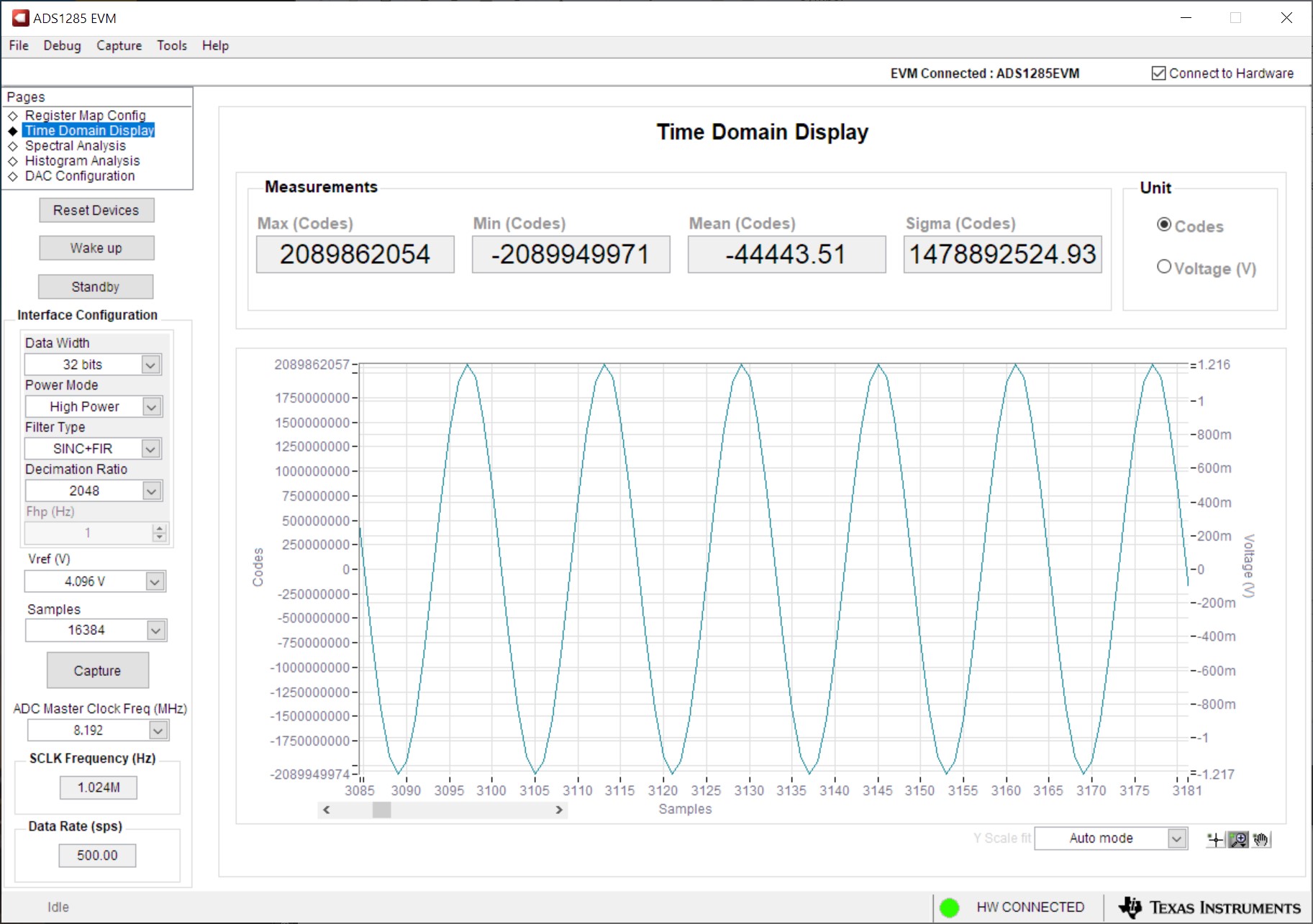Select the graph pan hand tool

(x=1261, y=839)
